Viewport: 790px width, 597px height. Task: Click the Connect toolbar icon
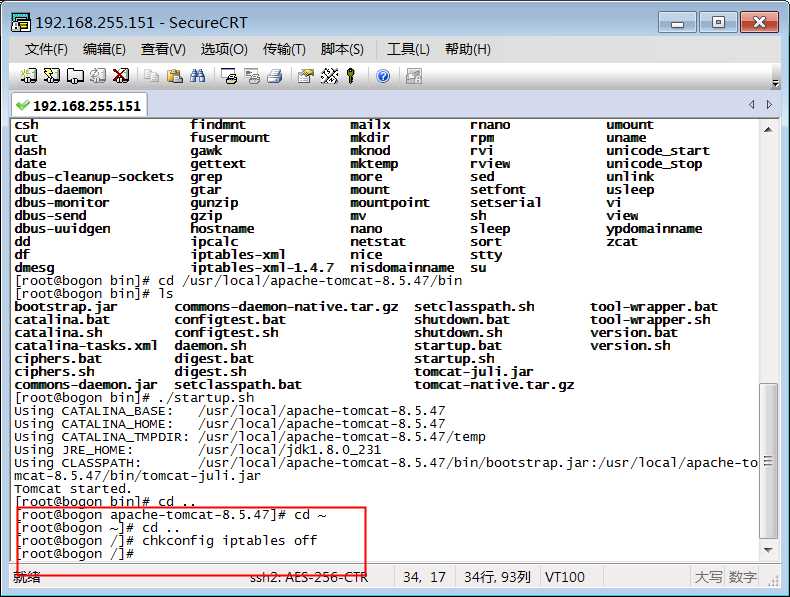[28, 76]
